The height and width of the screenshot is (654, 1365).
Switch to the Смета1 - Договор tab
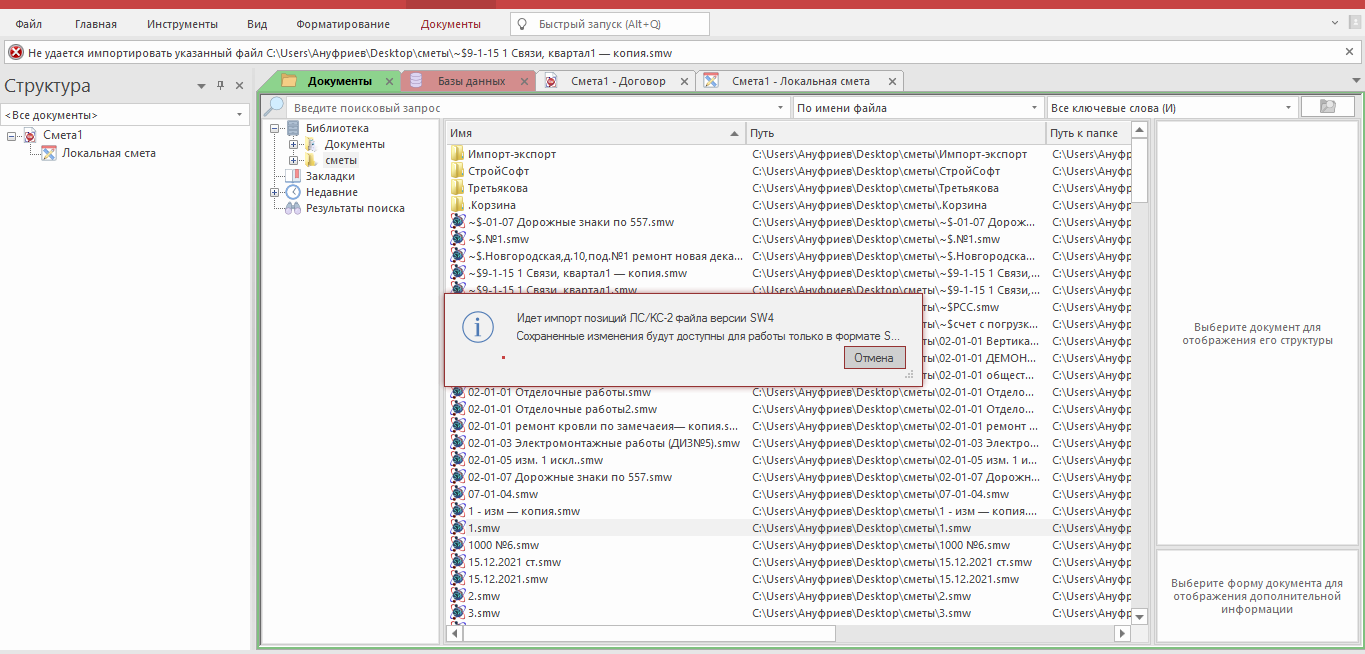618,81
